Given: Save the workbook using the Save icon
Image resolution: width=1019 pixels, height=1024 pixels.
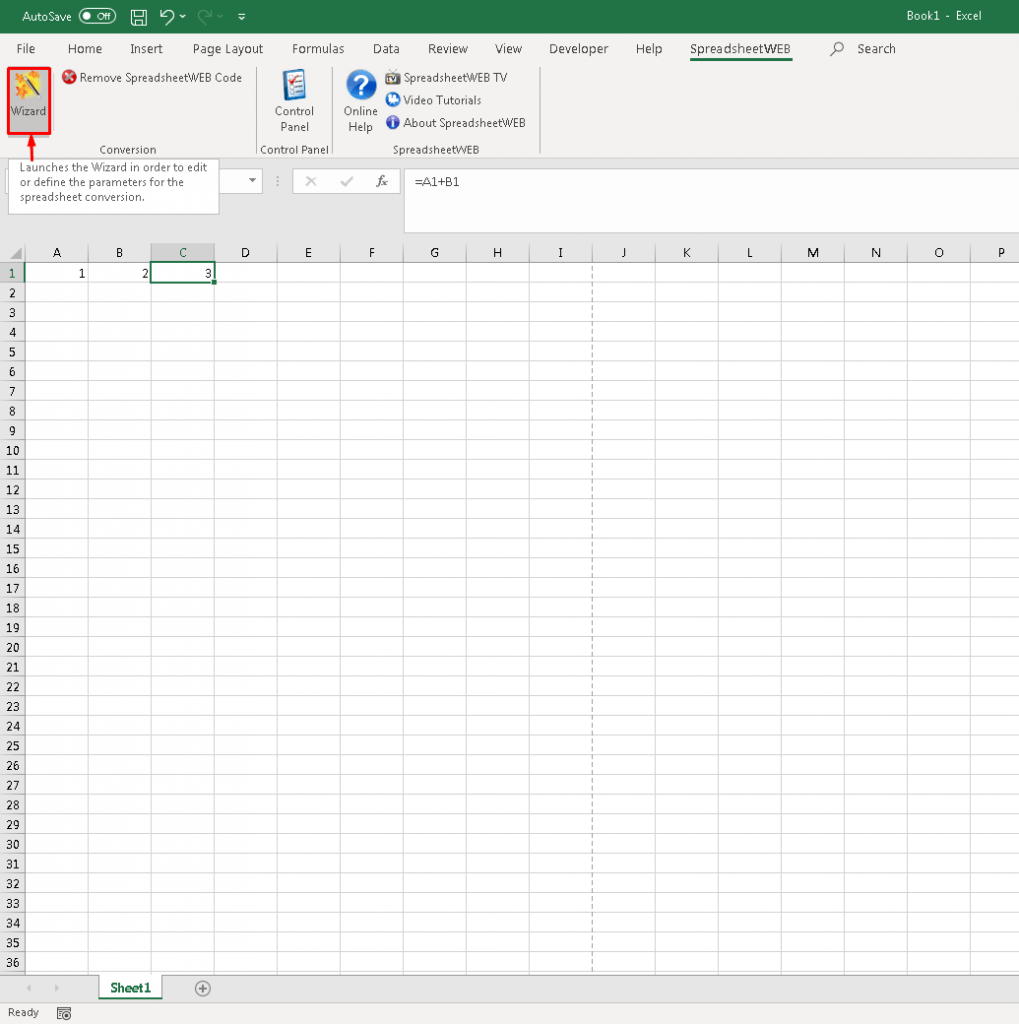Looking at the screenshot, I should 138,17.
